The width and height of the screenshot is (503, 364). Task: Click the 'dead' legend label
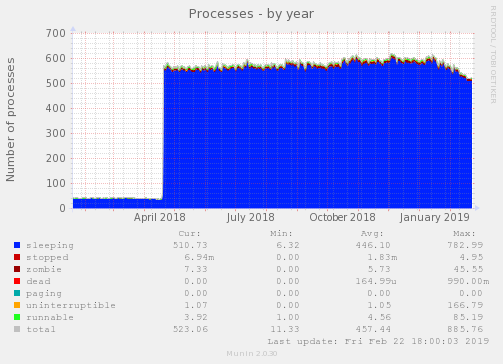pyautogui.click(x=38, y=281)
